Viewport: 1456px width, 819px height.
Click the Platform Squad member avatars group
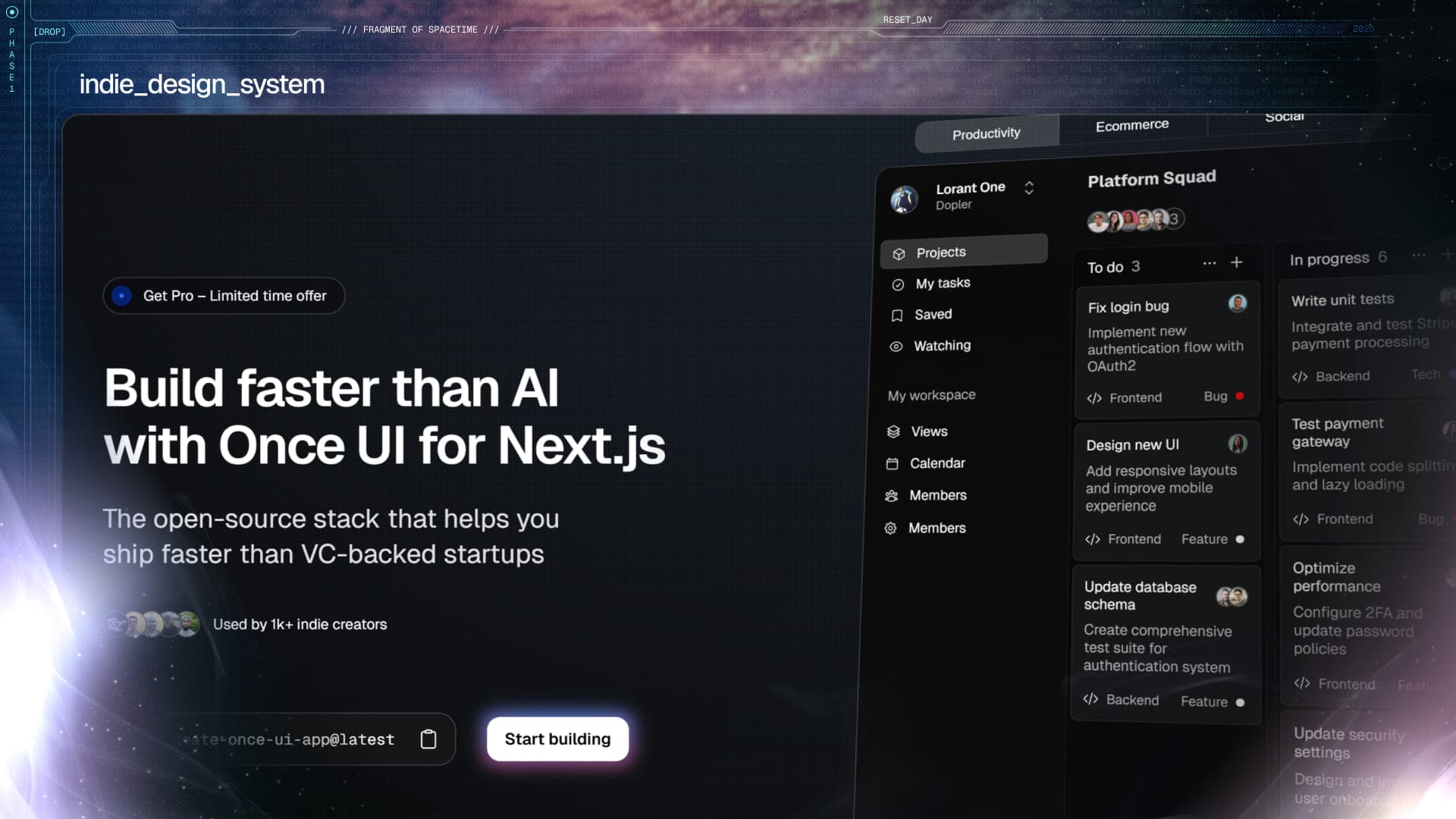(1135, 220)
